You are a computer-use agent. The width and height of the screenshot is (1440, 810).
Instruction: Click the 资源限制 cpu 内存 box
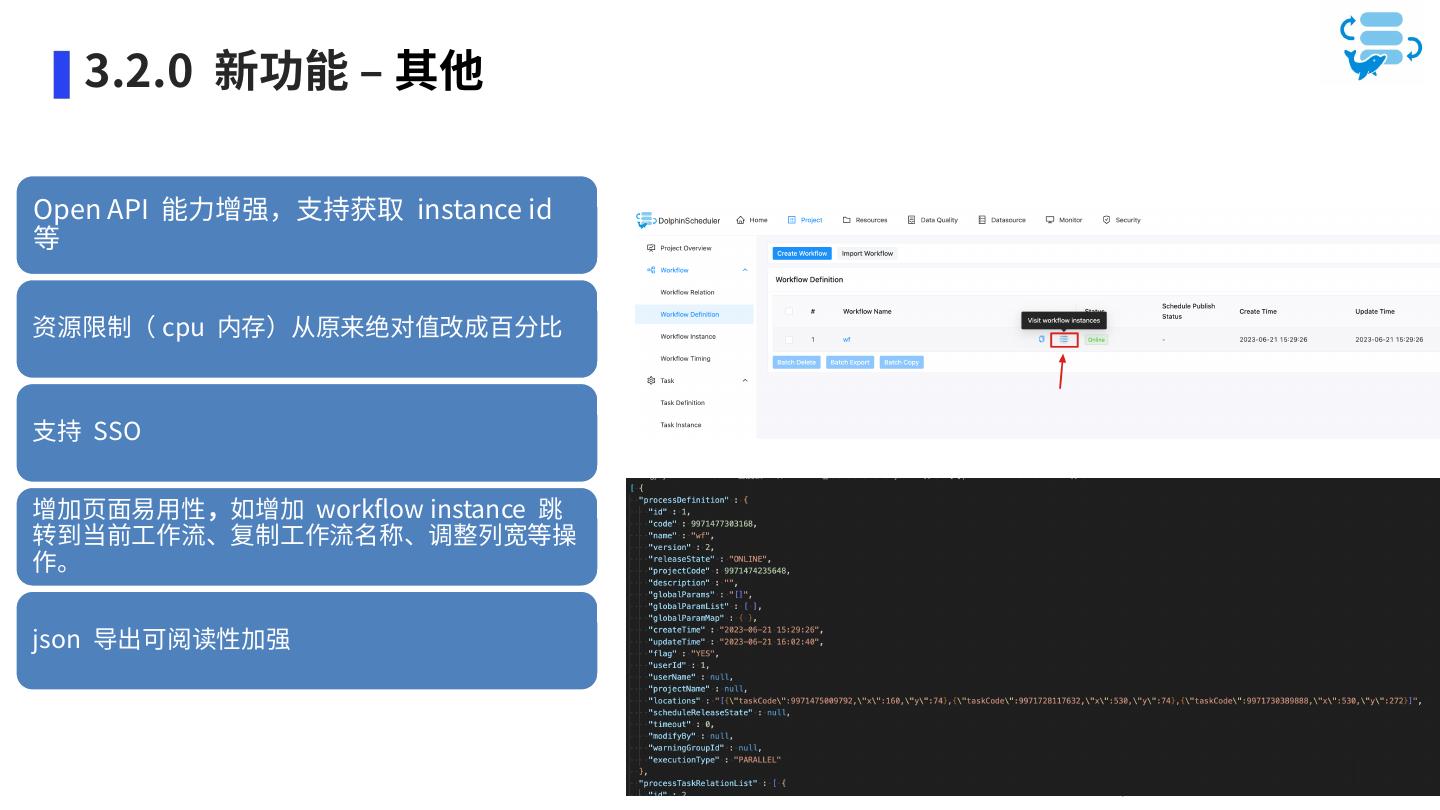(307, 329)
